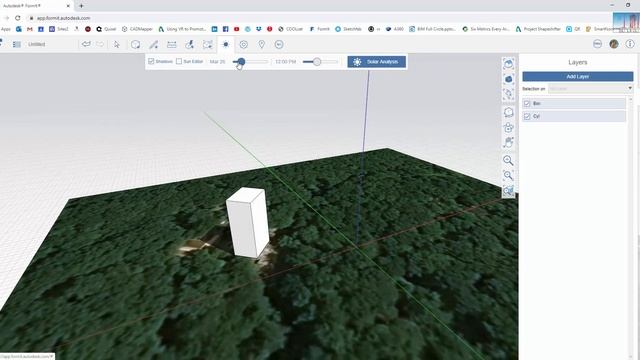Click the white box building in scene
640x360 pixels.
[248, 222]
